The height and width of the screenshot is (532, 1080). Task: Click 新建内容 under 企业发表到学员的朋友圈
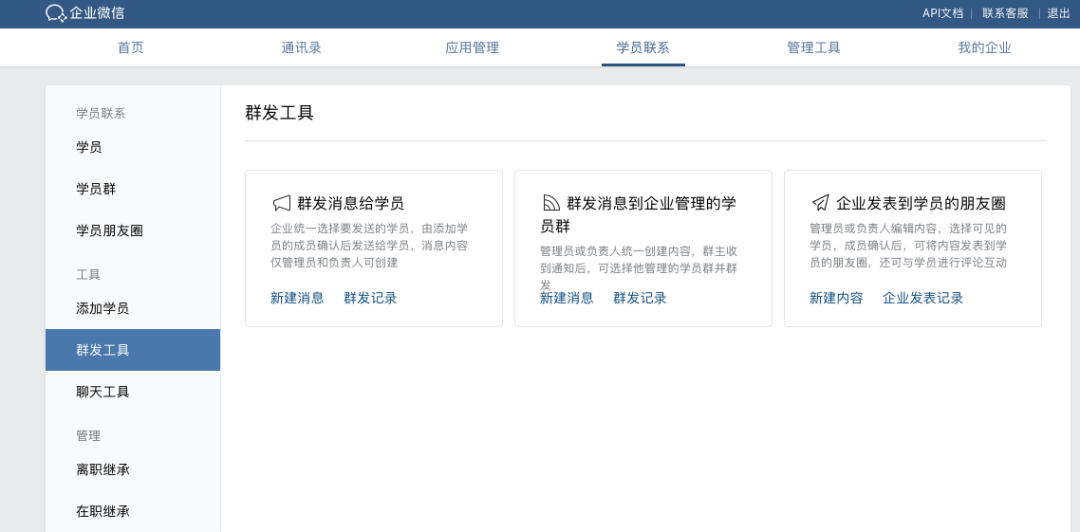pos(836,298)
